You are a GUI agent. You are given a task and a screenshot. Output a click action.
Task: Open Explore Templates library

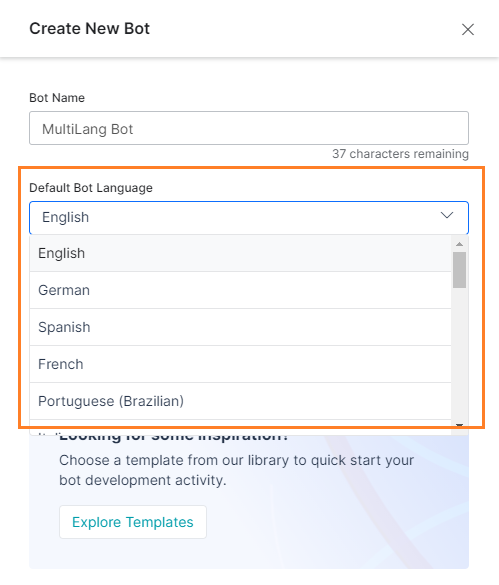coord(133,522)
